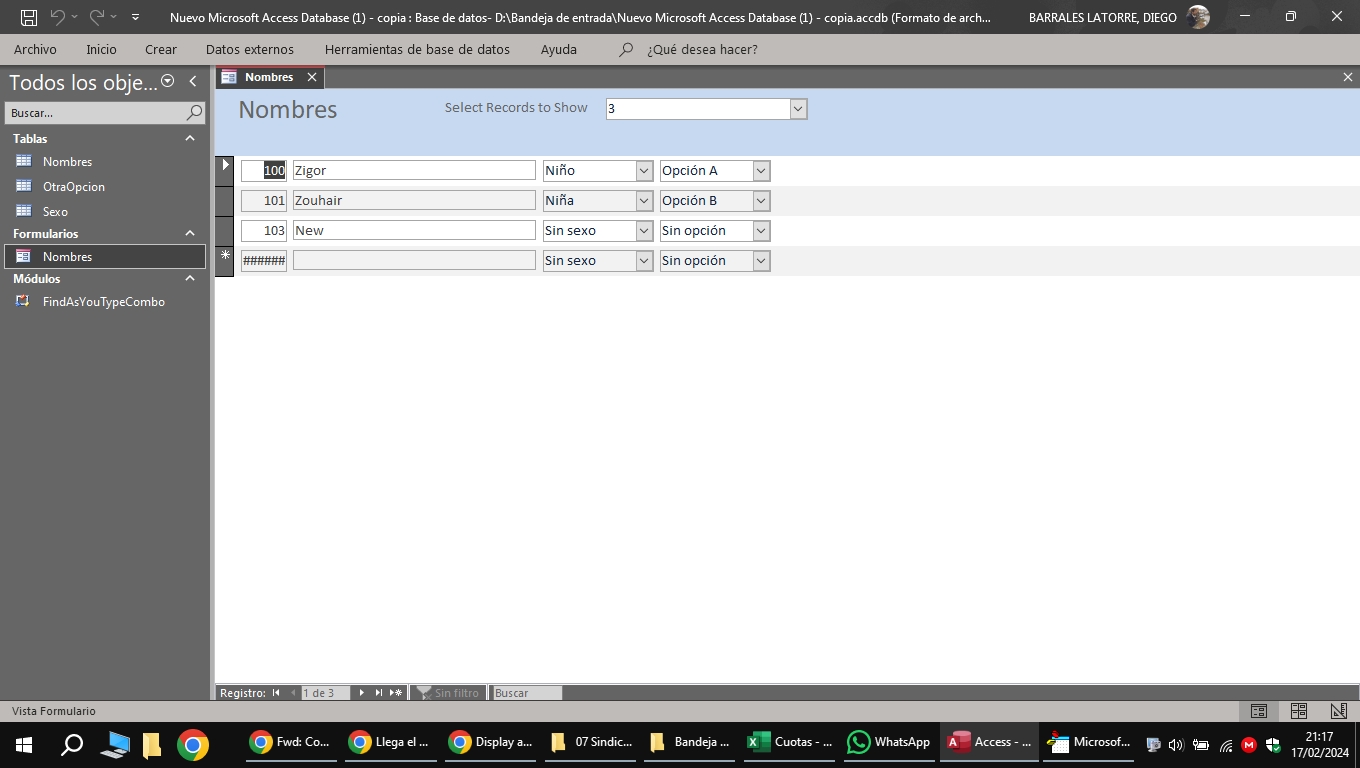The image size is (1360, 768).
Task: Click the record selector for Zigor row
Action: 225,170
